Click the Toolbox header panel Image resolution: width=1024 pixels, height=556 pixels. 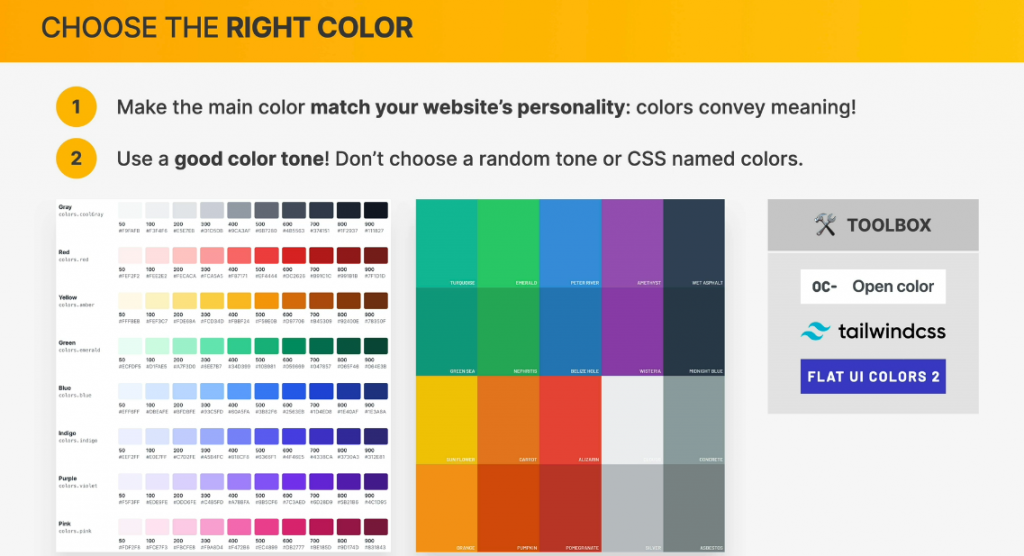tap(873, 225)
